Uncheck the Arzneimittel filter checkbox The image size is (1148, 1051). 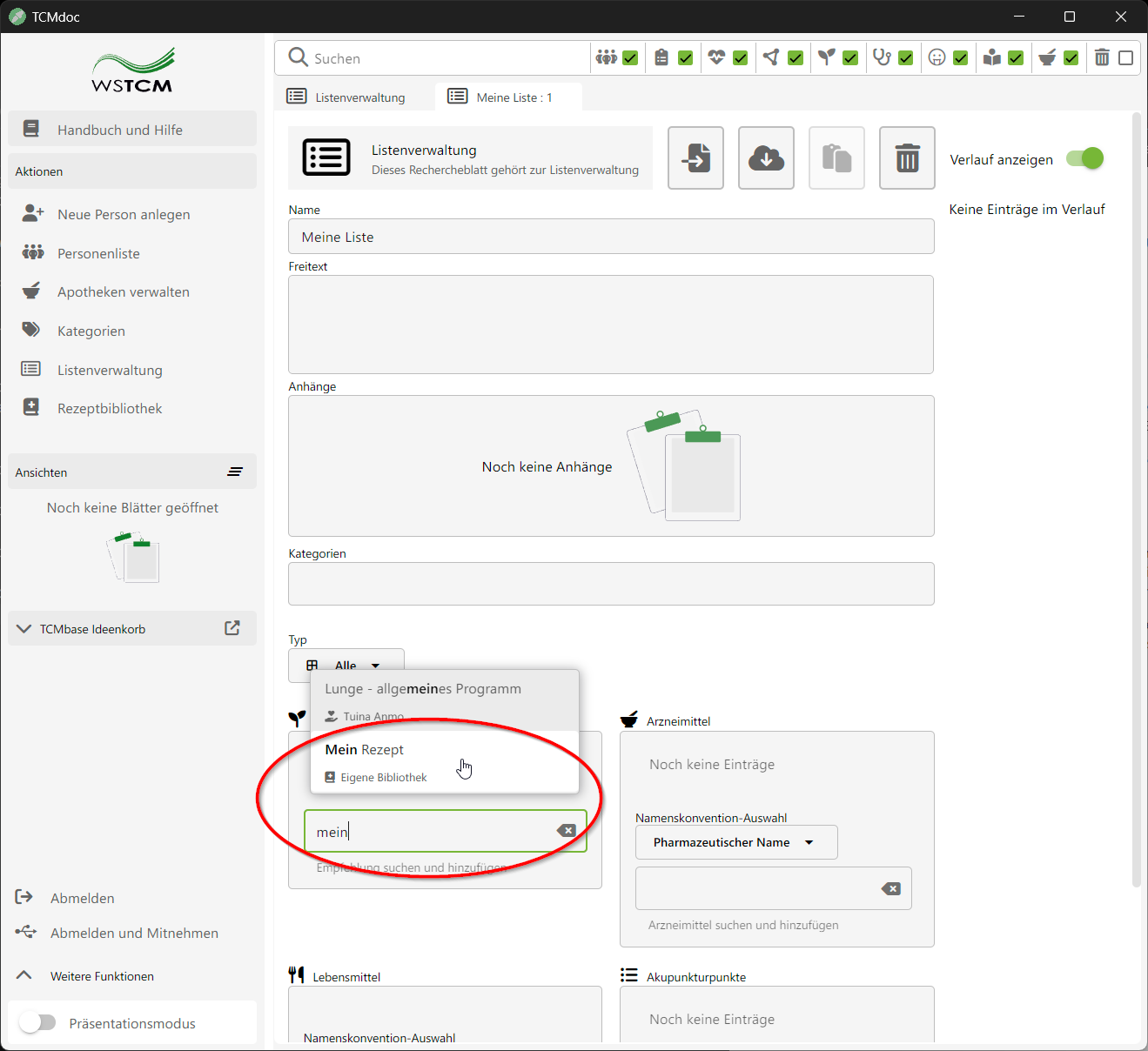[x=1071, y=57]
